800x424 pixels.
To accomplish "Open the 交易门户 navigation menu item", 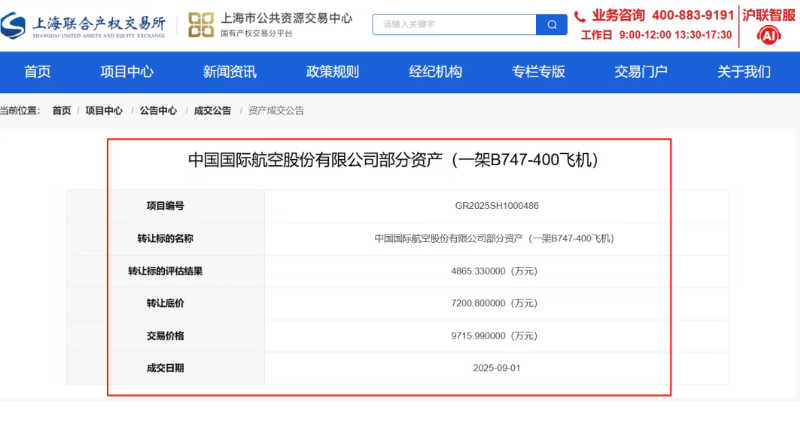I will [x=641, y=72].
